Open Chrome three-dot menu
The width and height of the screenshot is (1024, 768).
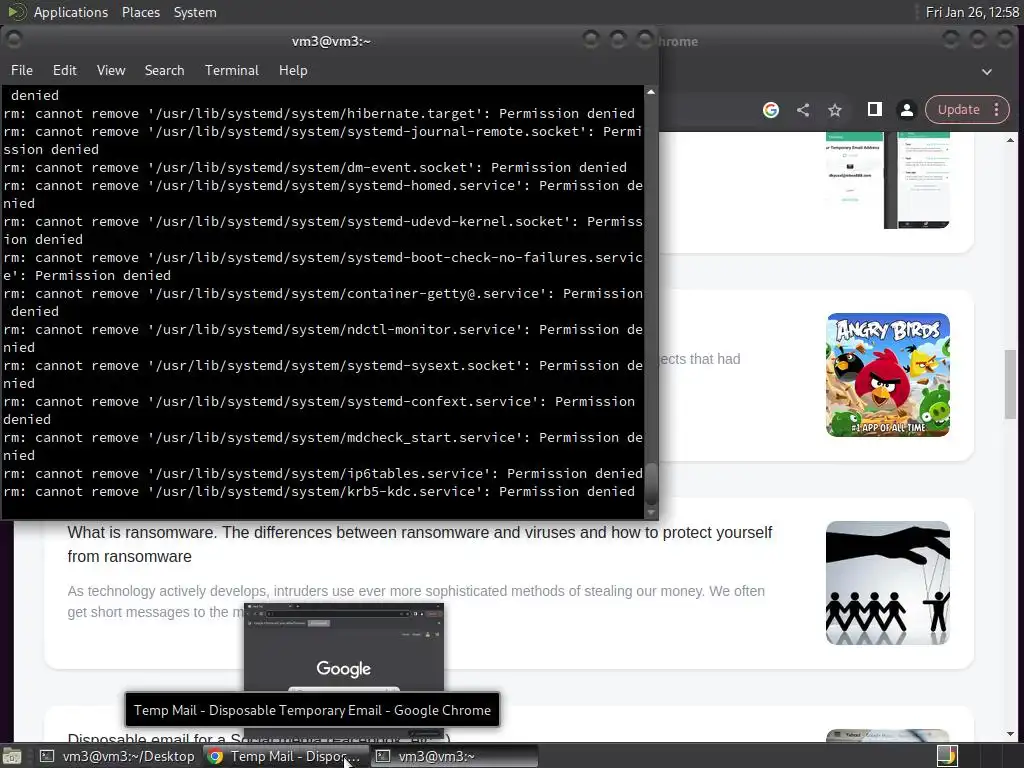(997, 110)
